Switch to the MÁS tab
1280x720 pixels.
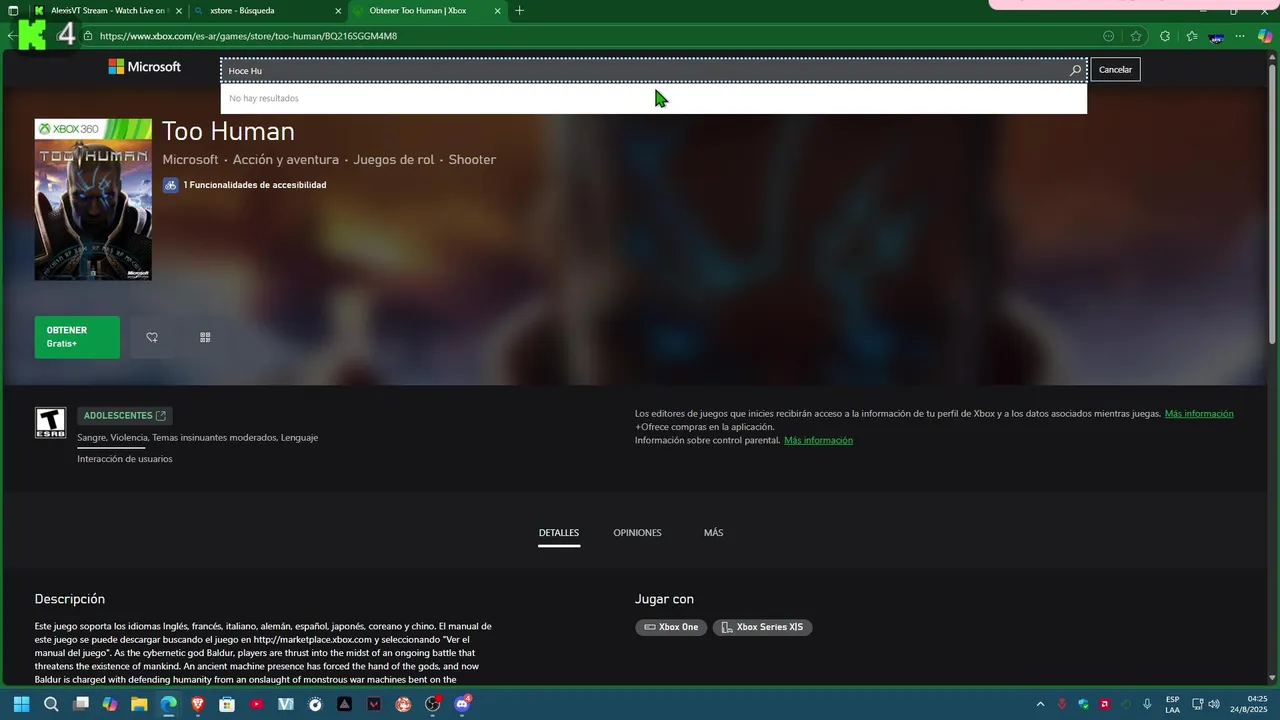[x=713, y=533]
